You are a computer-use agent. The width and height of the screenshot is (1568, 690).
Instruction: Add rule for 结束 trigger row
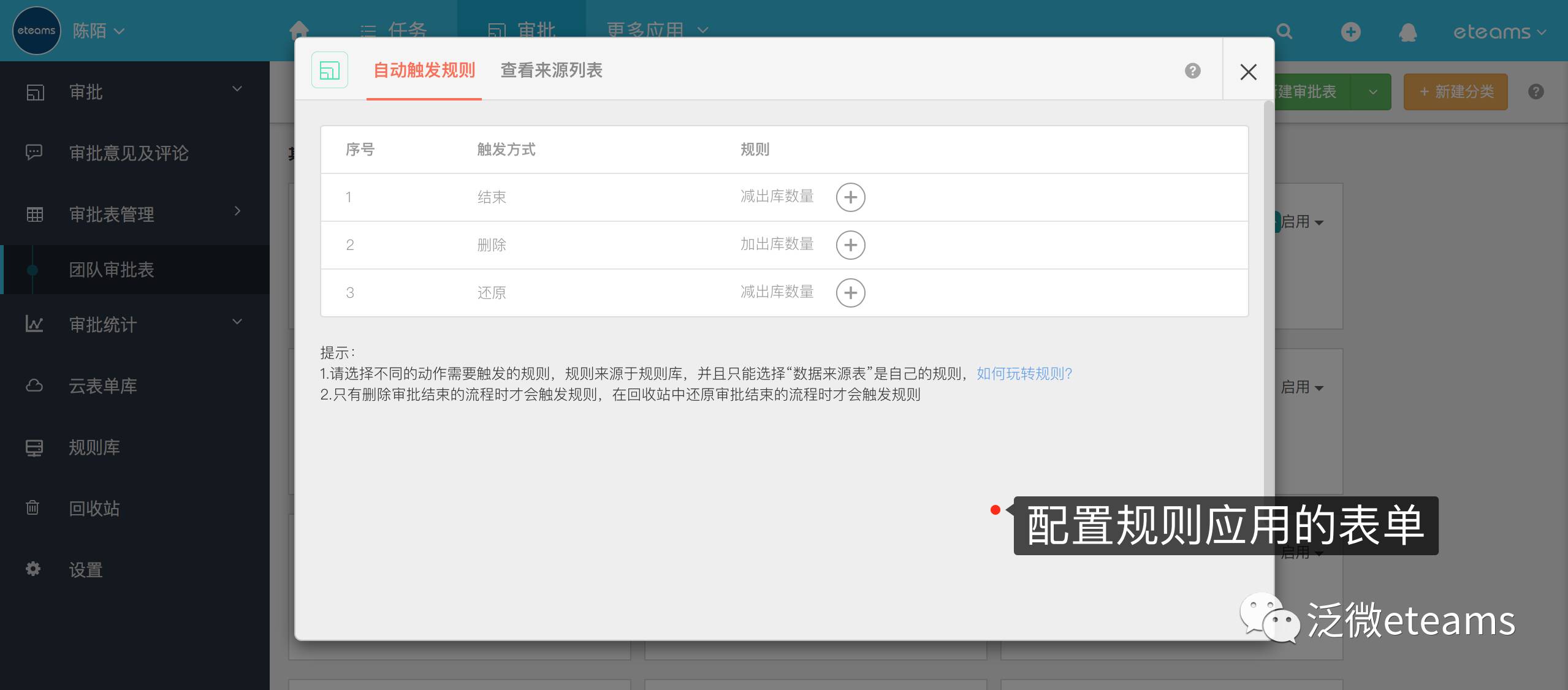click(x=850, y=197)
